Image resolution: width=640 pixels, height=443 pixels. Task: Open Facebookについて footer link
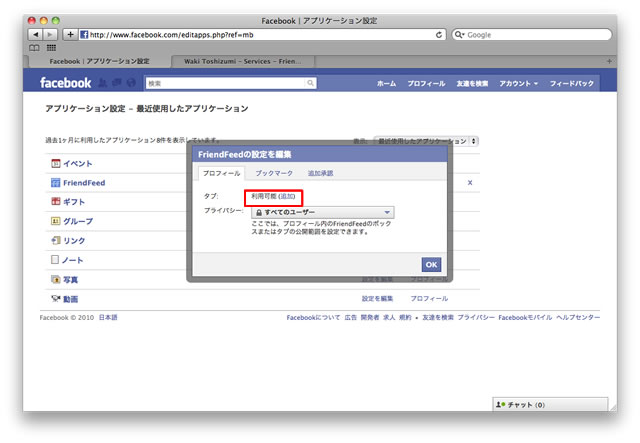point(313,317)
